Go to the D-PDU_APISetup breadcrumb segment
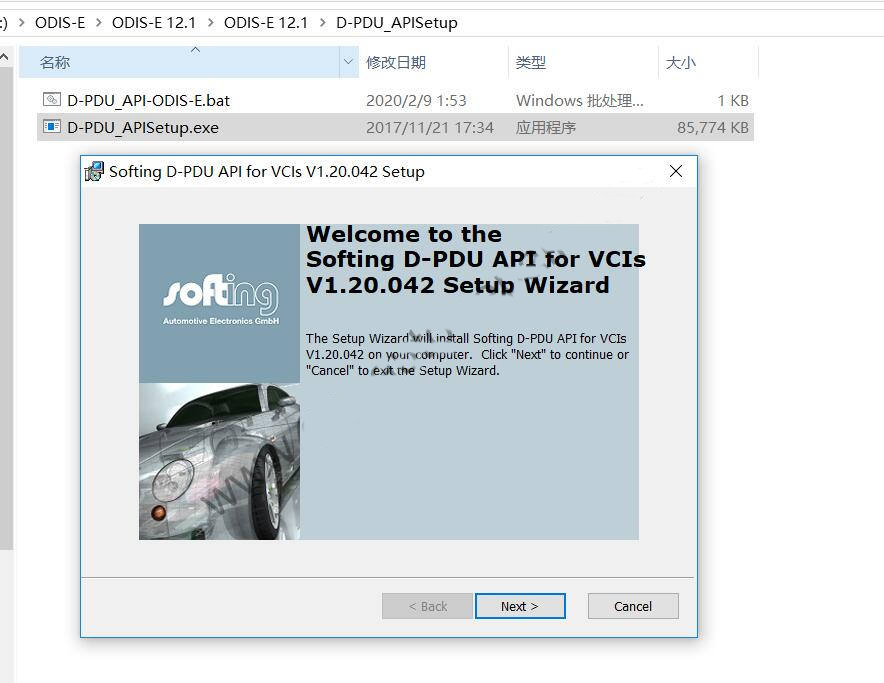This screenshot has width=884, height=683. pos(396,22)
